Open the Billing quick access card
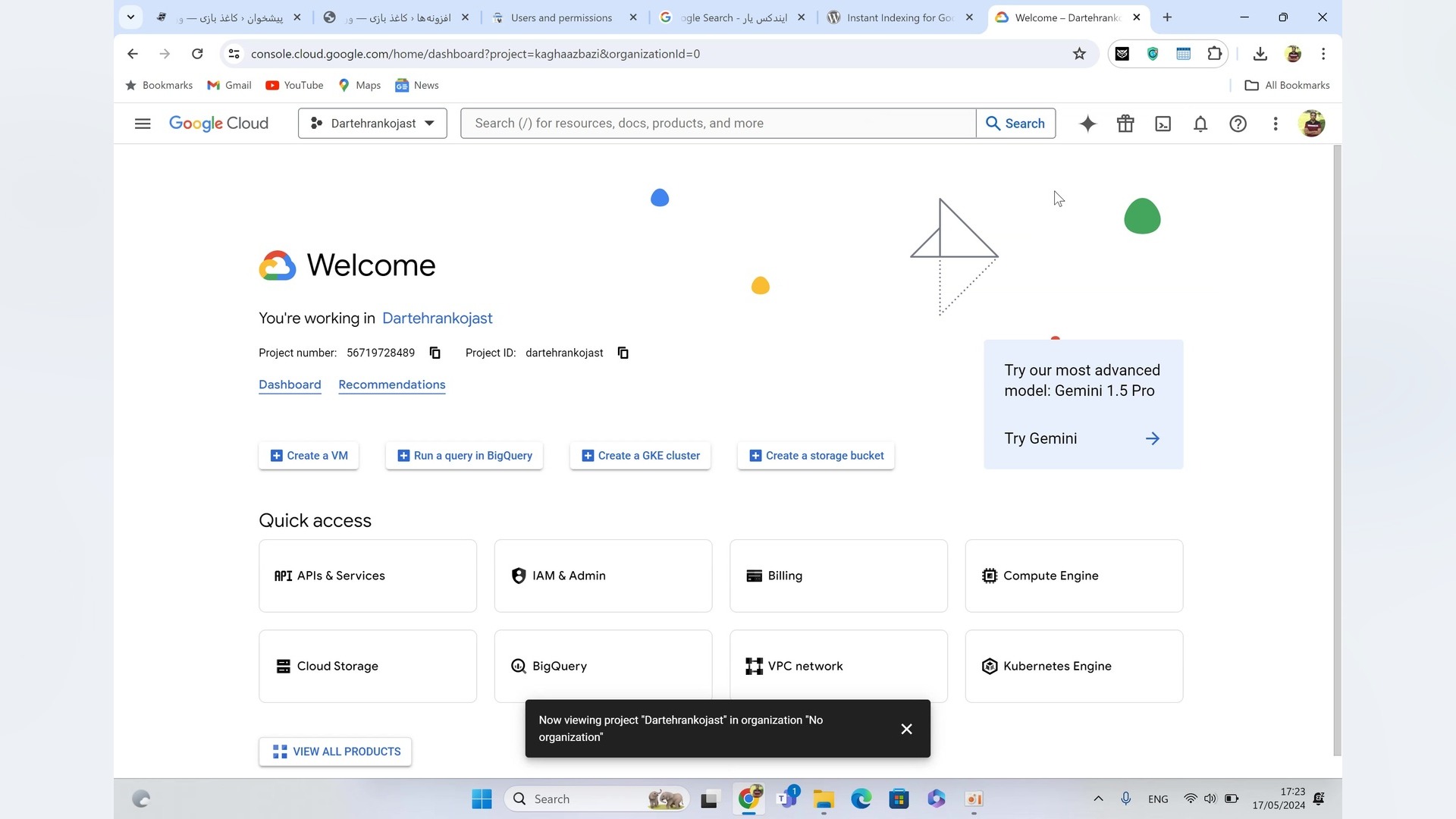This screenshot has width=1456, height=819. pos(839,576)
